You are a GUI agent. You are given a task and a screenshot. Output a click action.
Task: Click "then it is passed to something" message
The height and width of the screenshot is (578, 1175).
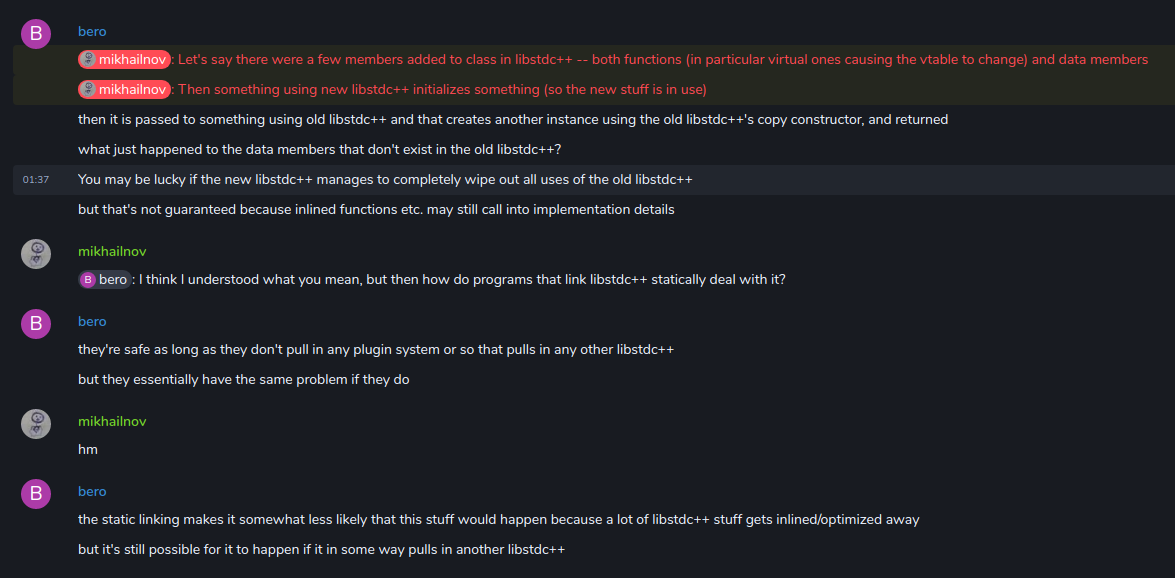coord(513,120)
